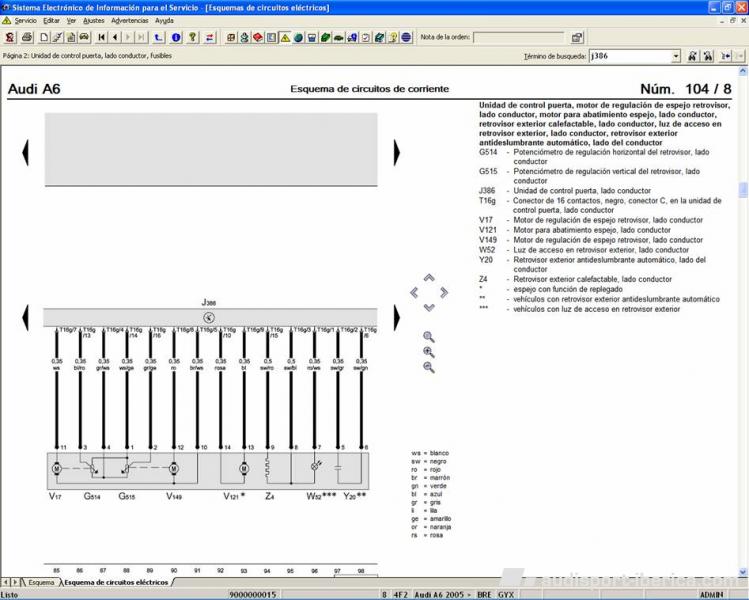Click the yellow warning triangle icon in the toolbar
Image resolution: width=749 pixels, height=600 pixels.
coord(285,37)
